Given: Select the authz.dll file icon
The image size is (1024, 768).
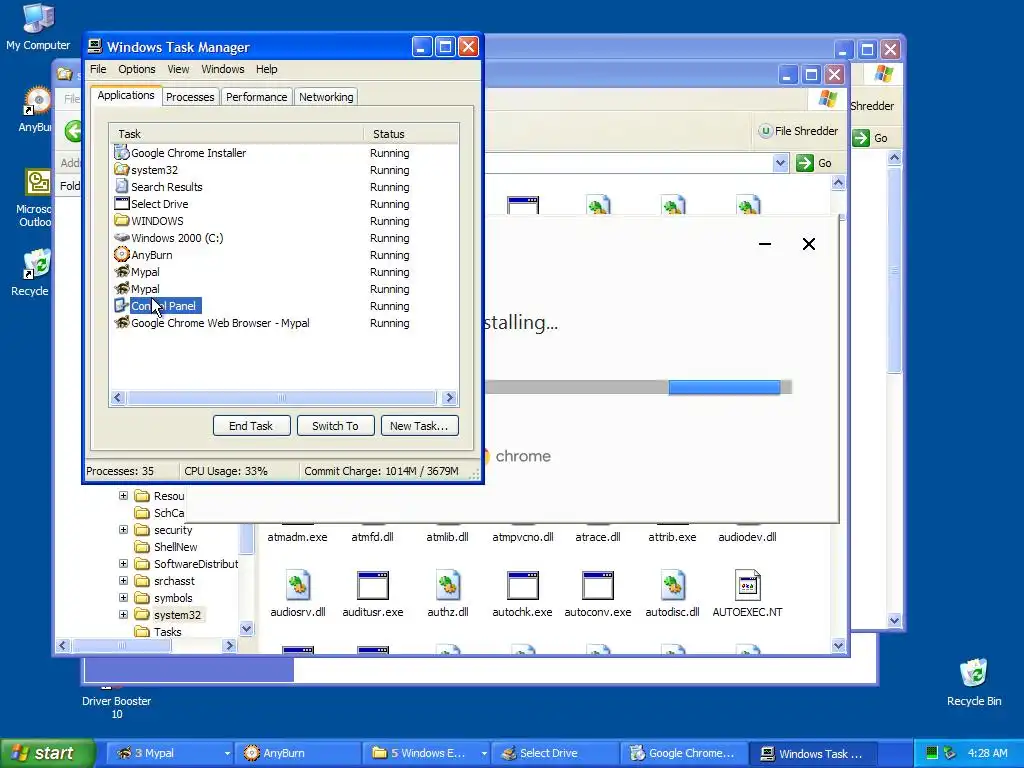Looking at the screenshot, I should [448, 585].
